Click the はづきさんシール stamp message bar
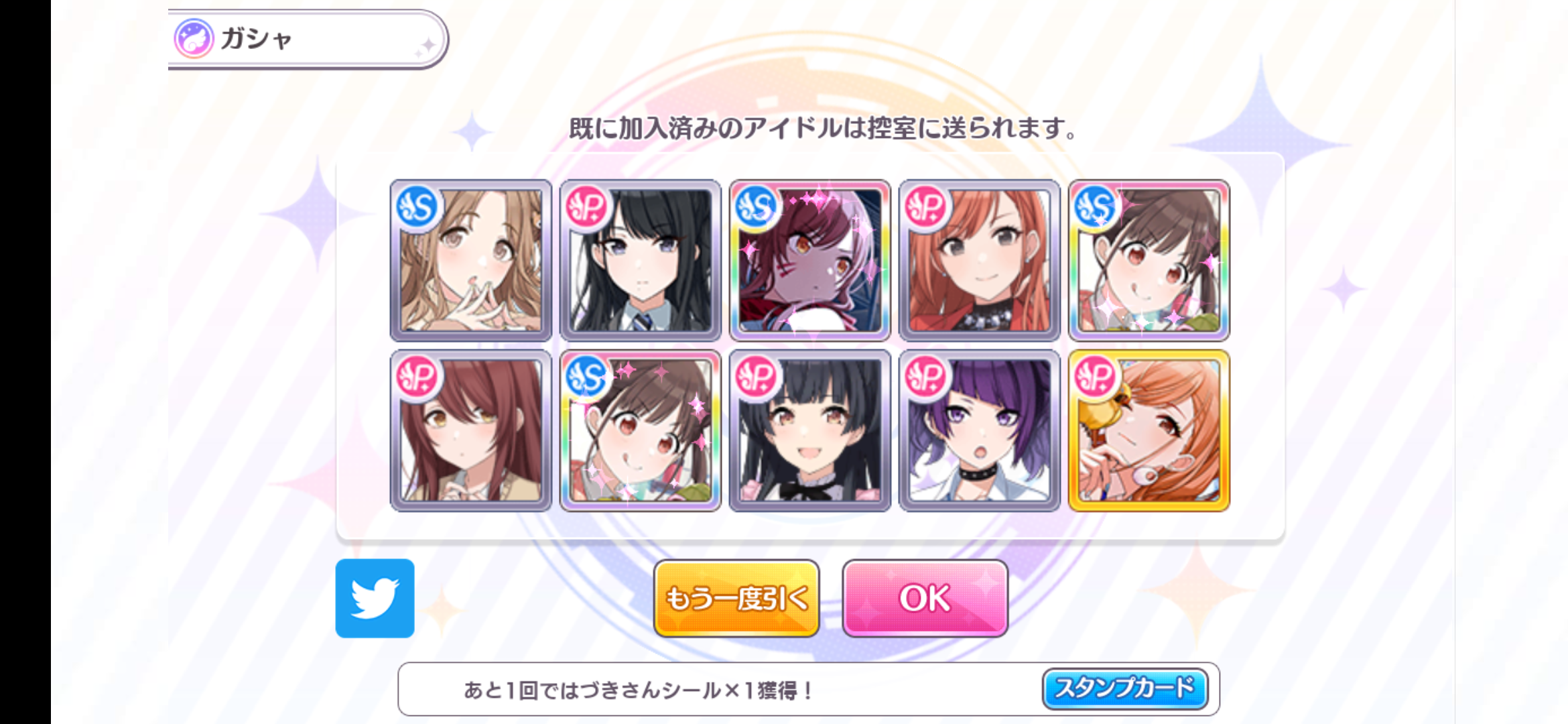 (x=809, y=689)
